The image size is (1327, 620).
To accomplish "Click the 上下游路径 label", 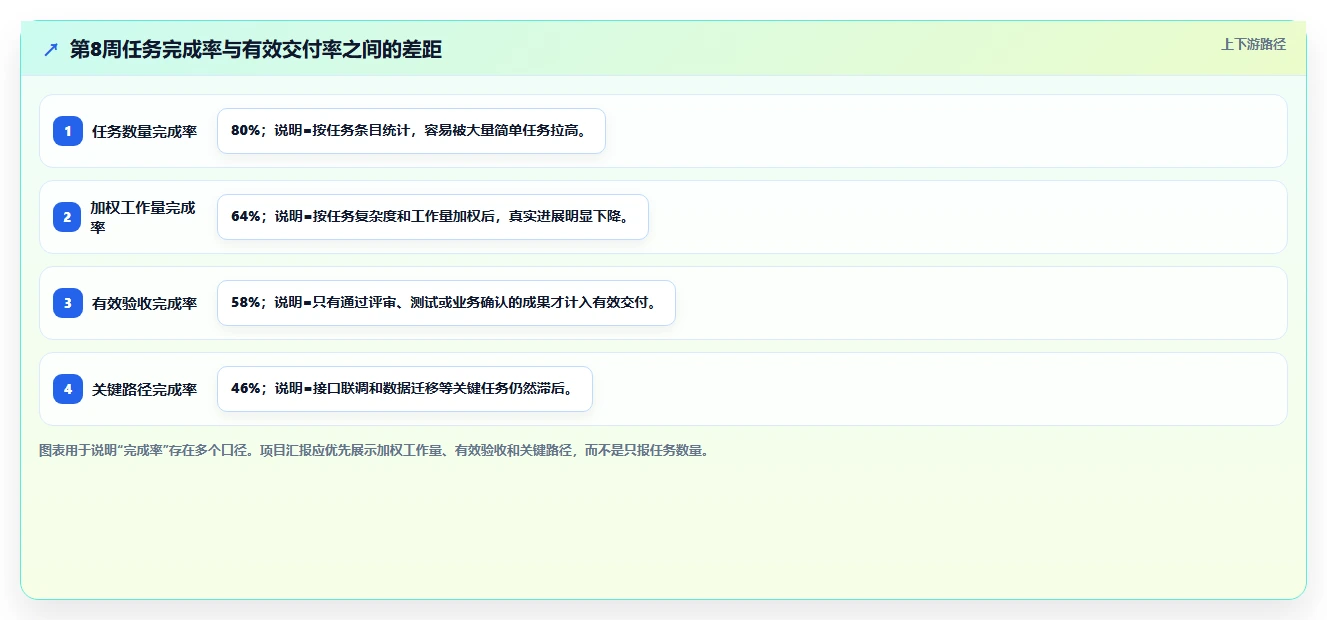I will 1253,44.
